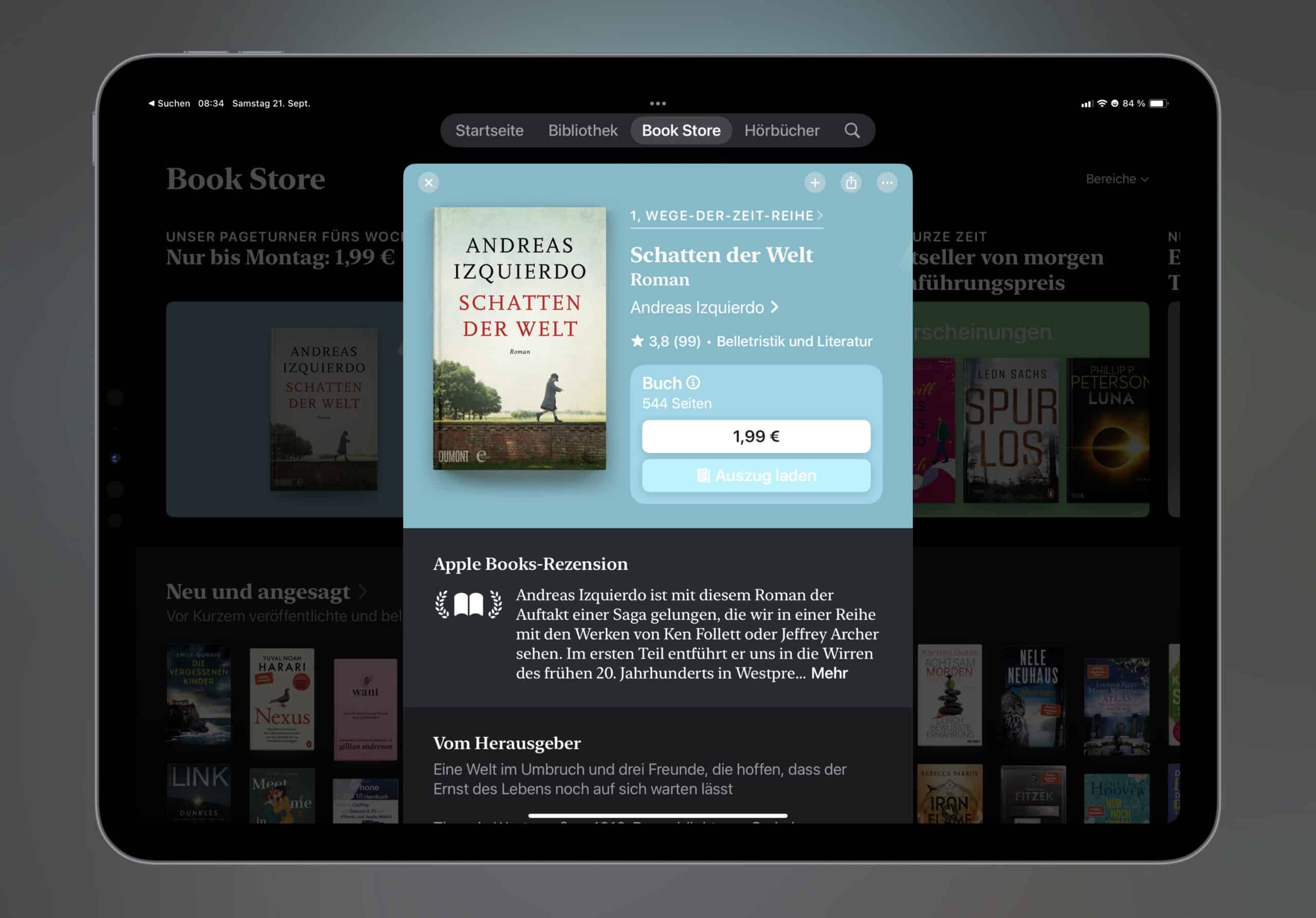Viewport: 1316px width, 918px height.
Task: Open author page Andreas Izquierdo
Action: click(x=704, y=308)
